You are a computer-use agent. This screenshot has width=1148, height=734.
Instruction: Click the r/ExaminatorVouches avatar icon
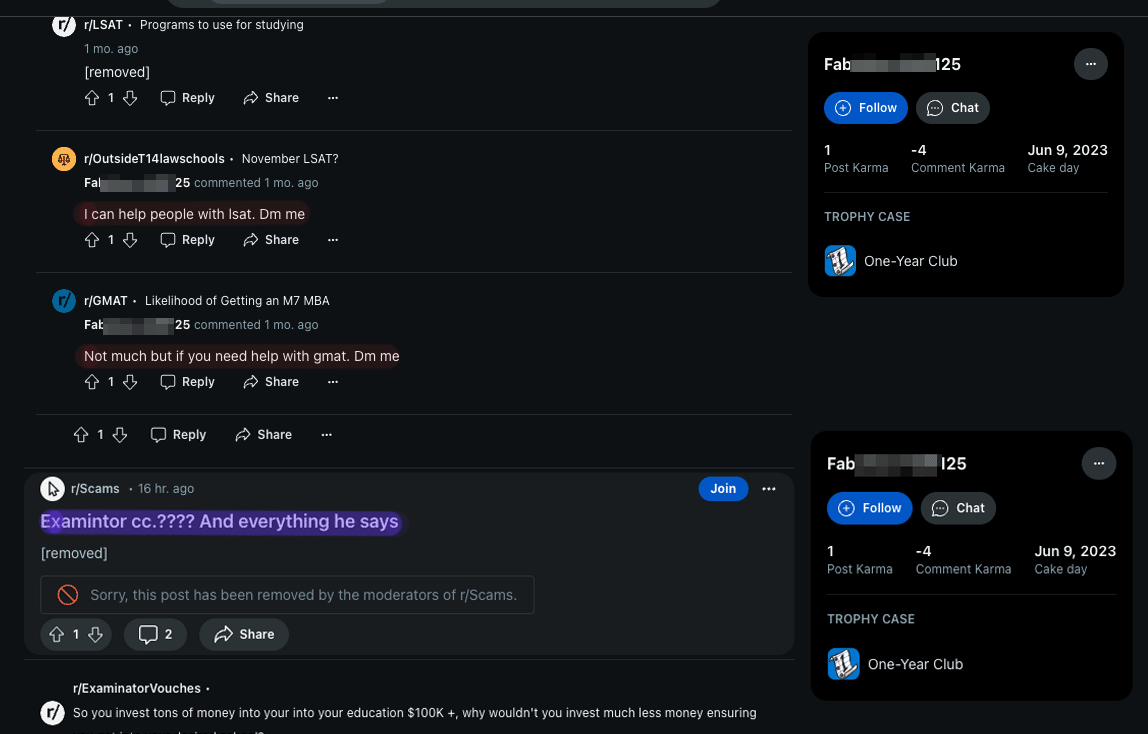tap(52, 713)
